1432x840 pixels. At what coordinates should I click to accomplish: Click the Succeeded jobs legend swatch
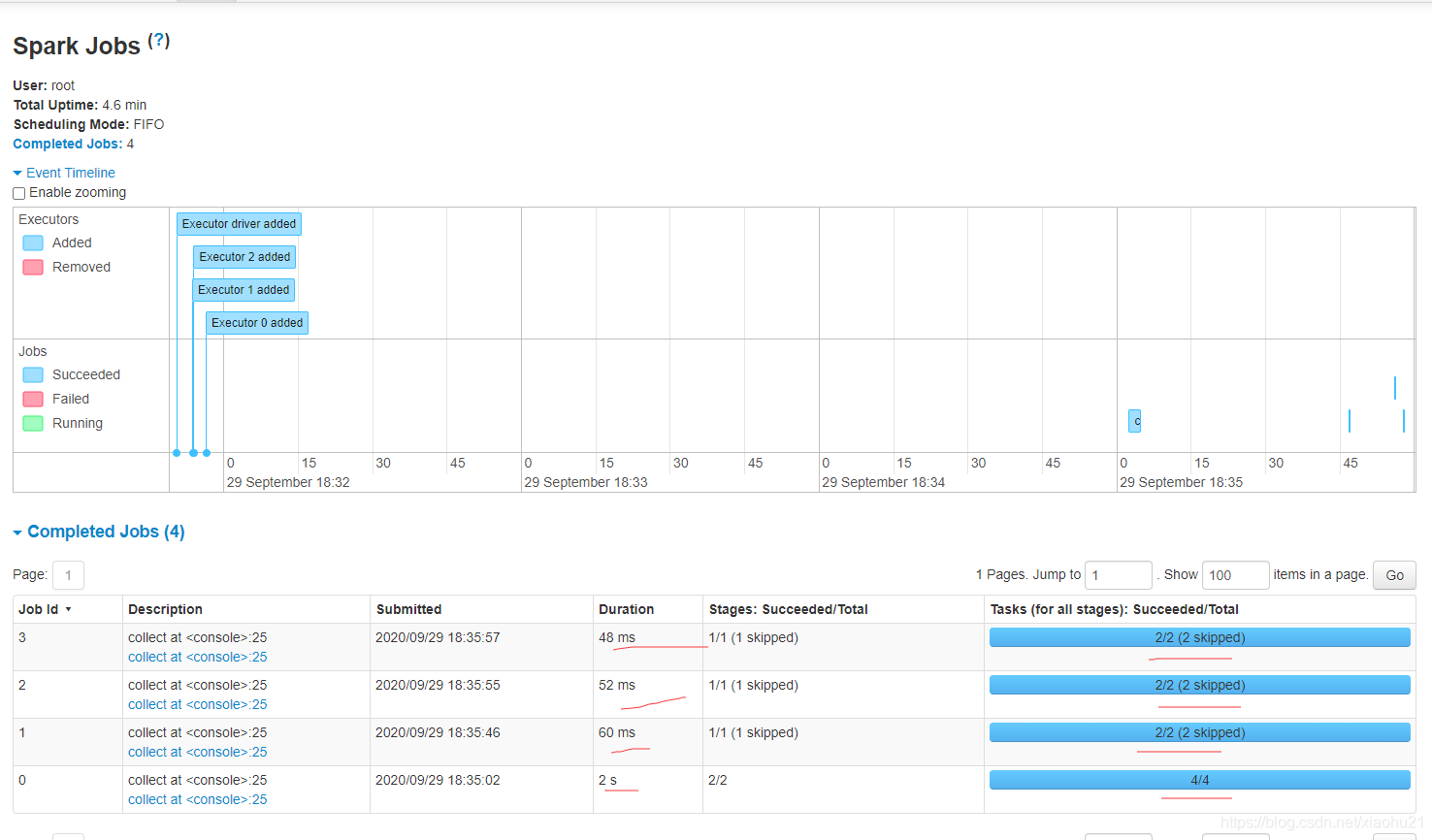(x=33, y=375)
